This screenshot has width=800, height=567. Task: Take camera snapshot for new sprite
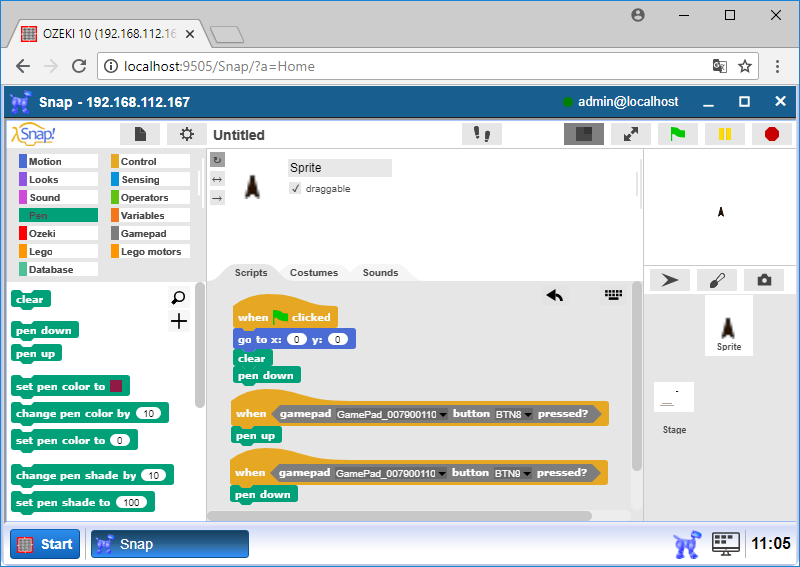764,280
